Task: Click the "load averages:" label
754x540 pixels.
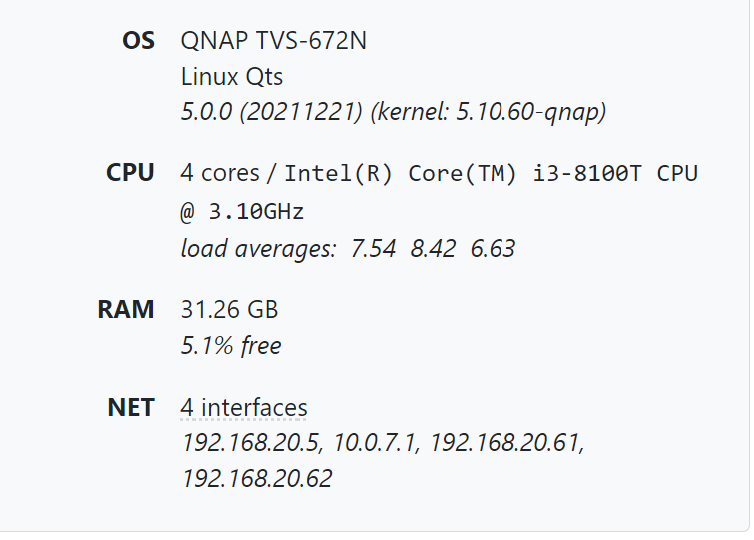Action: click(x=258, y=248)
